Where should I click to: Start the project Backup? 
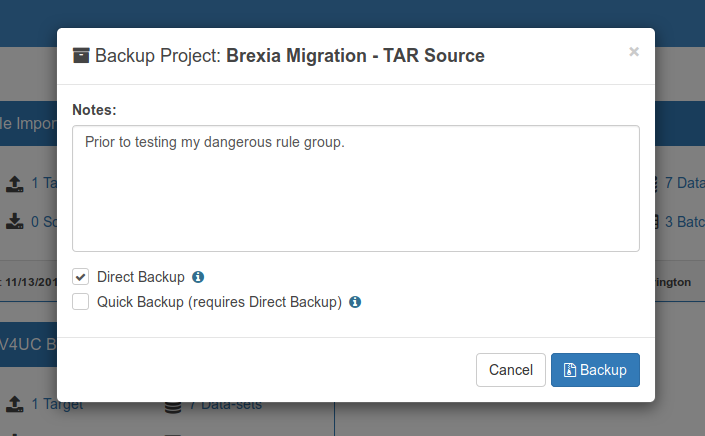point(595,370)
